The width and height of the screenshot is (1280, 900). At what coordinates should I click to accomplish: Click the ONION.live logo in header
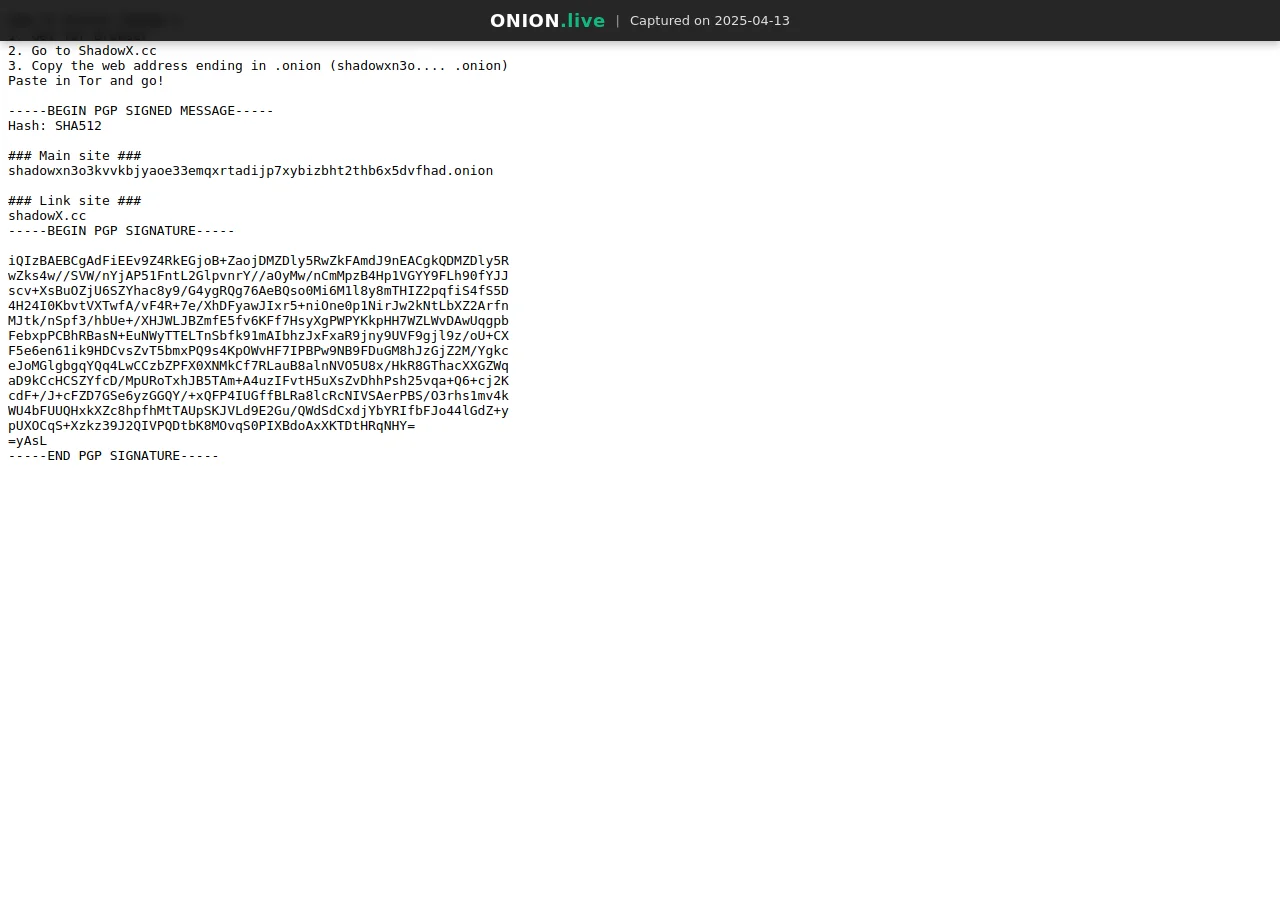547,20
